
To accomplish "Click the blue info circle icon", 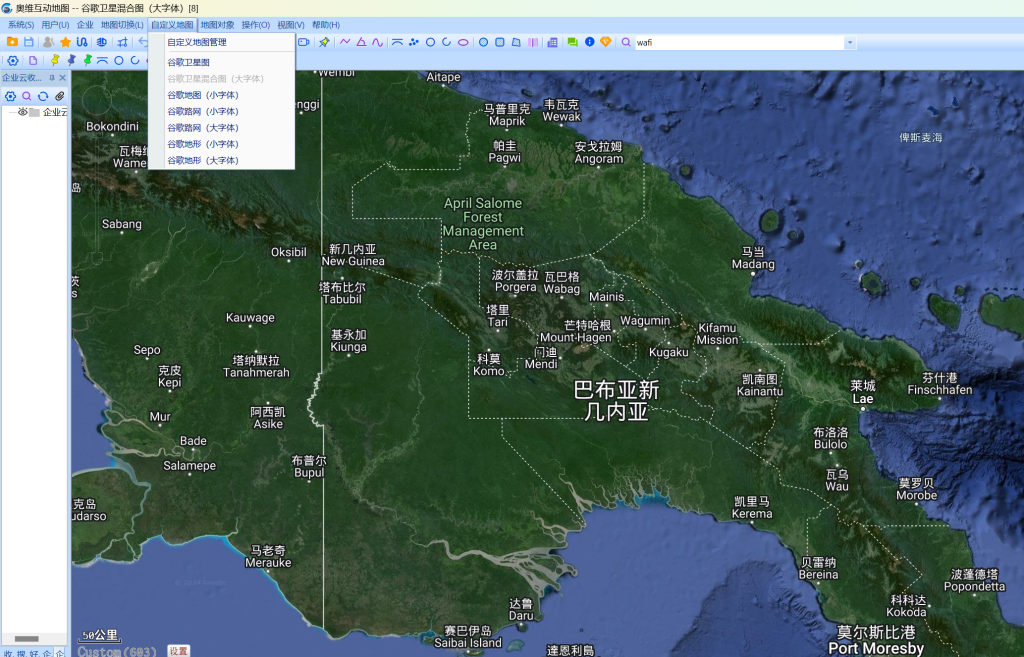I will 590,42.
